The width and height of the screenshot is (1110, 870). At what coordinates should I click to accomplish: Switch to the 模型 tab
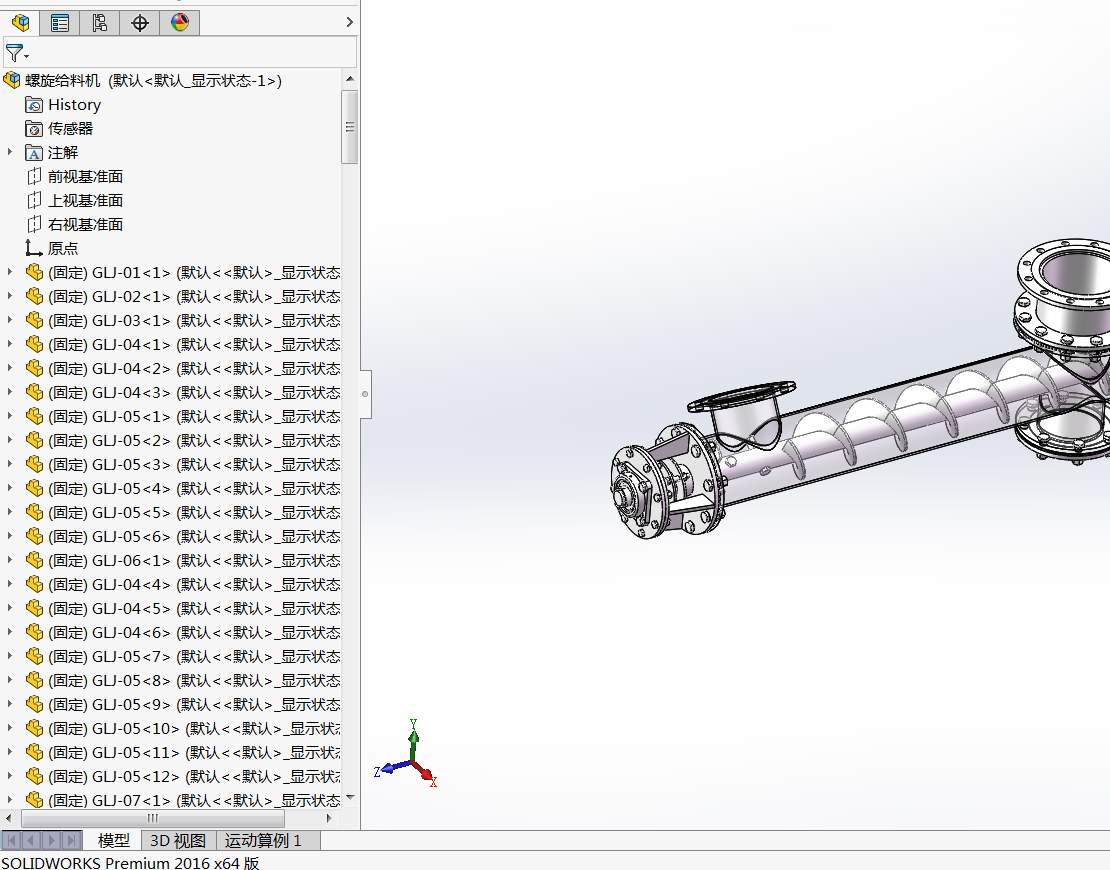tap(113, 840)
